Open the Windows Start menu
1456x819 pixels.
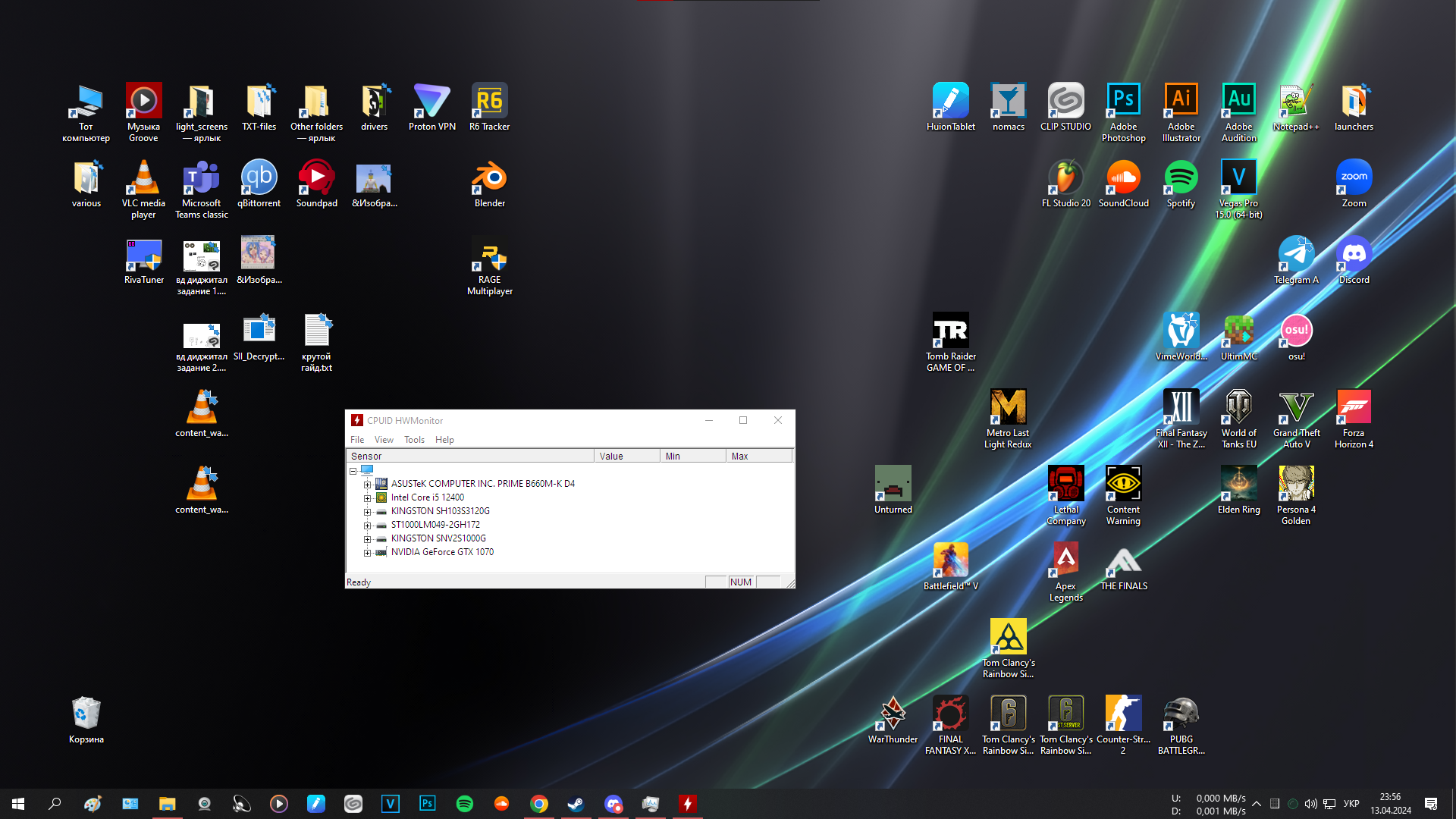coord(18,804)
